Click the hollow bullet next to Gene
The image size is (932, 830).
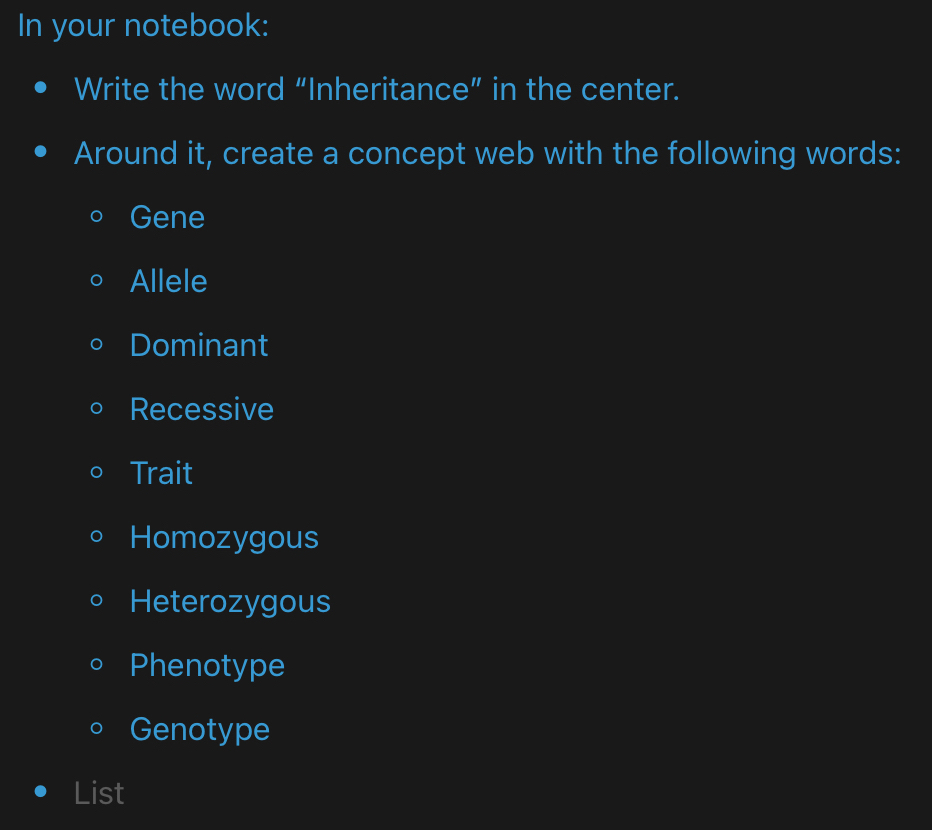click(x=97, y=217)
